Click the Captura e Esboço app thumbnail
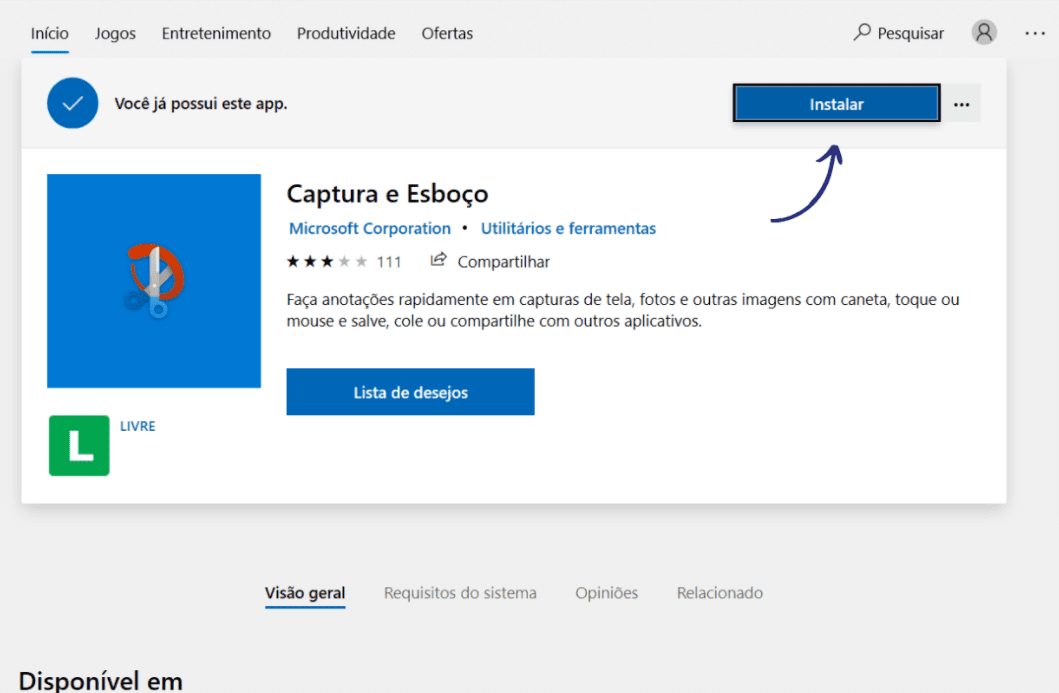The height and width of the screenshot is (693, 1059). 154,281
